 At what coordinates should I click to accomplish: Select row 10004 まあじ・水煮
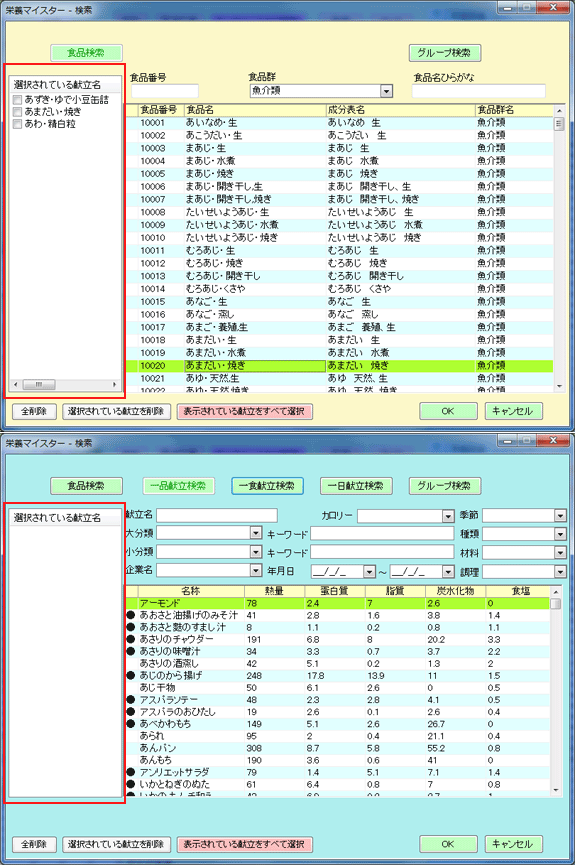(340, 161)
